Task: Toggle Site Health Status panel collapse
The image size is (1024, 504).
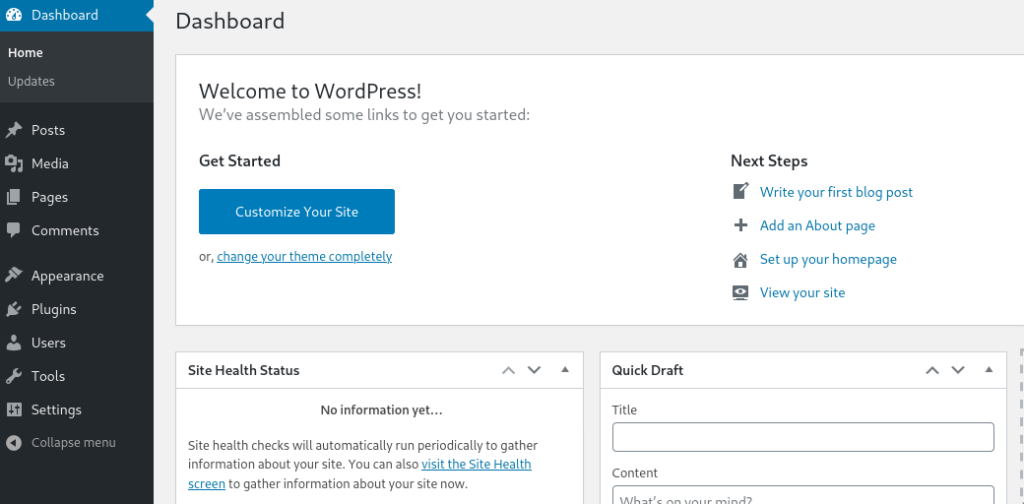Action: point(565,370)
